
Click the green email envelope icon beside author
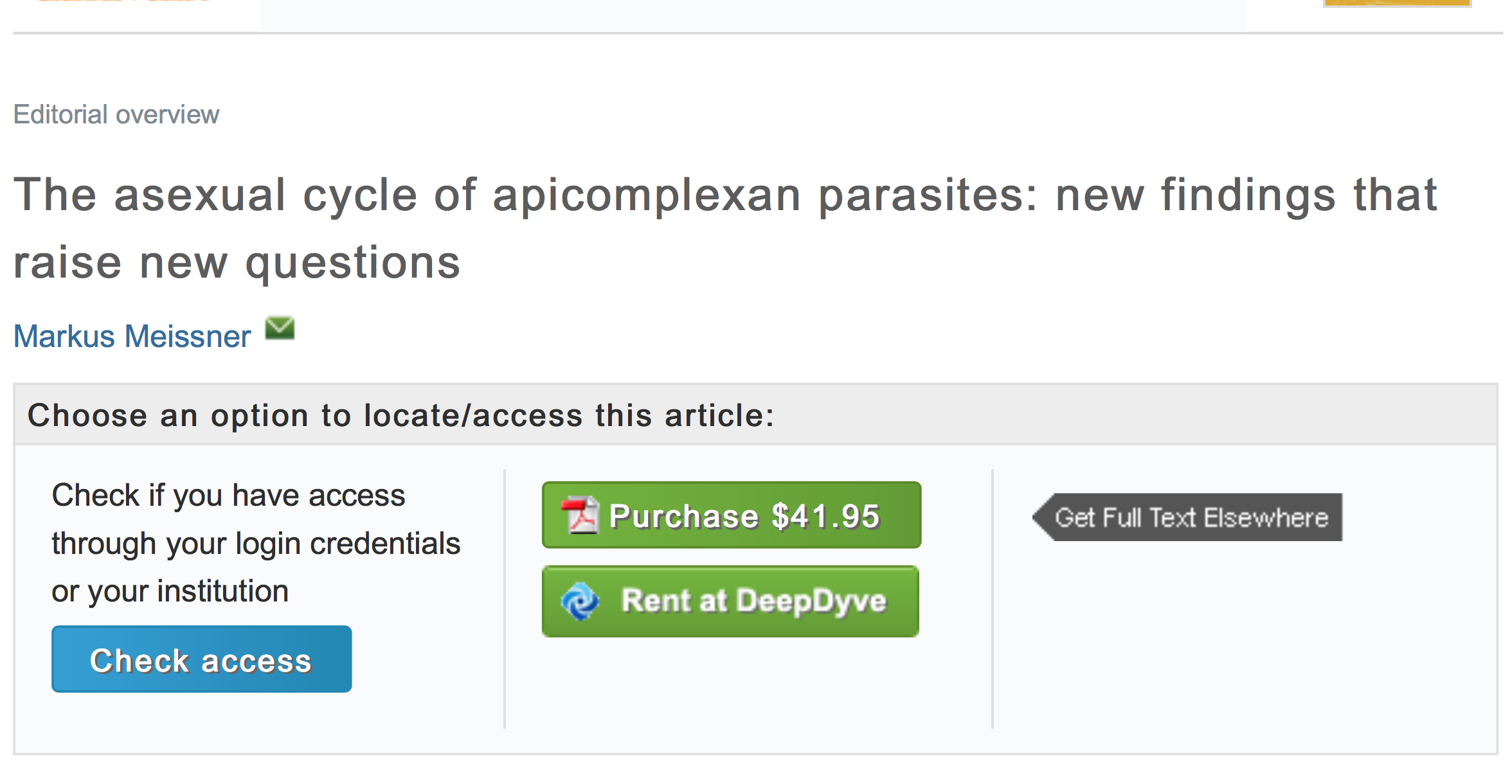coord(280,328)
